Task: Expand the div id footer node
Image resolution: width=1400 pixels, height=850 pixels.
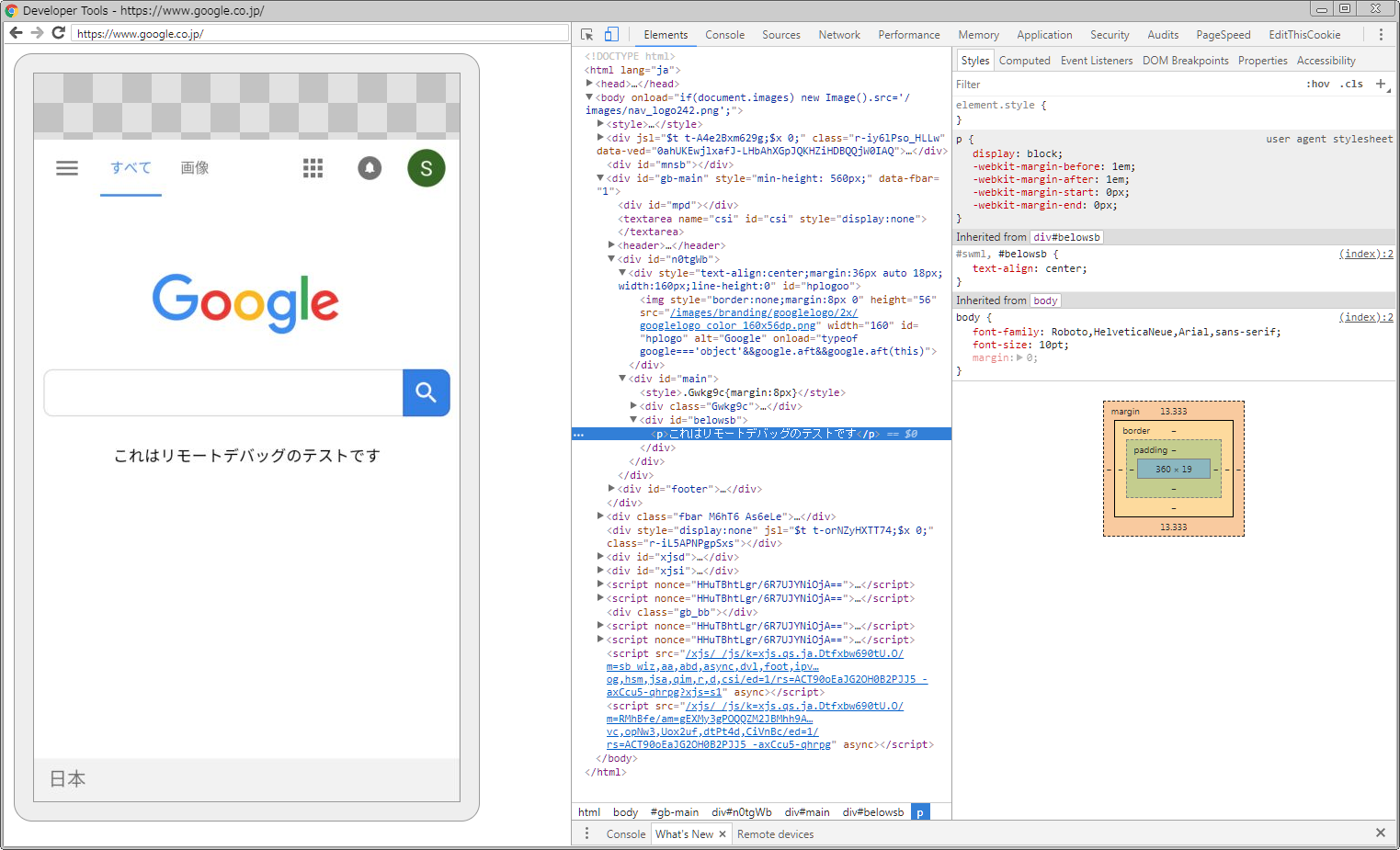Action: pos(612,489)
